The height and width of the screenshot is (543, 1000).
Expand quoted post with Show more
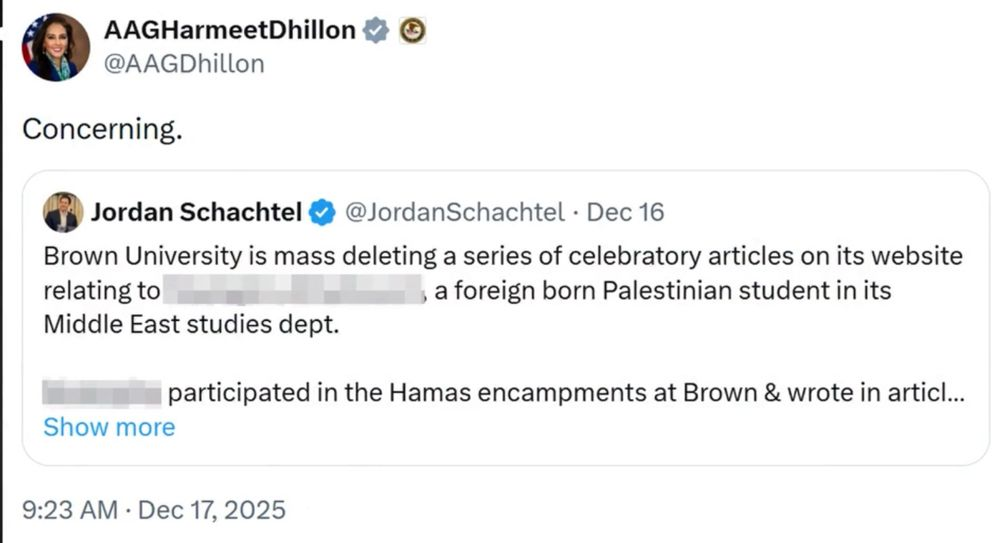point(109,427)
